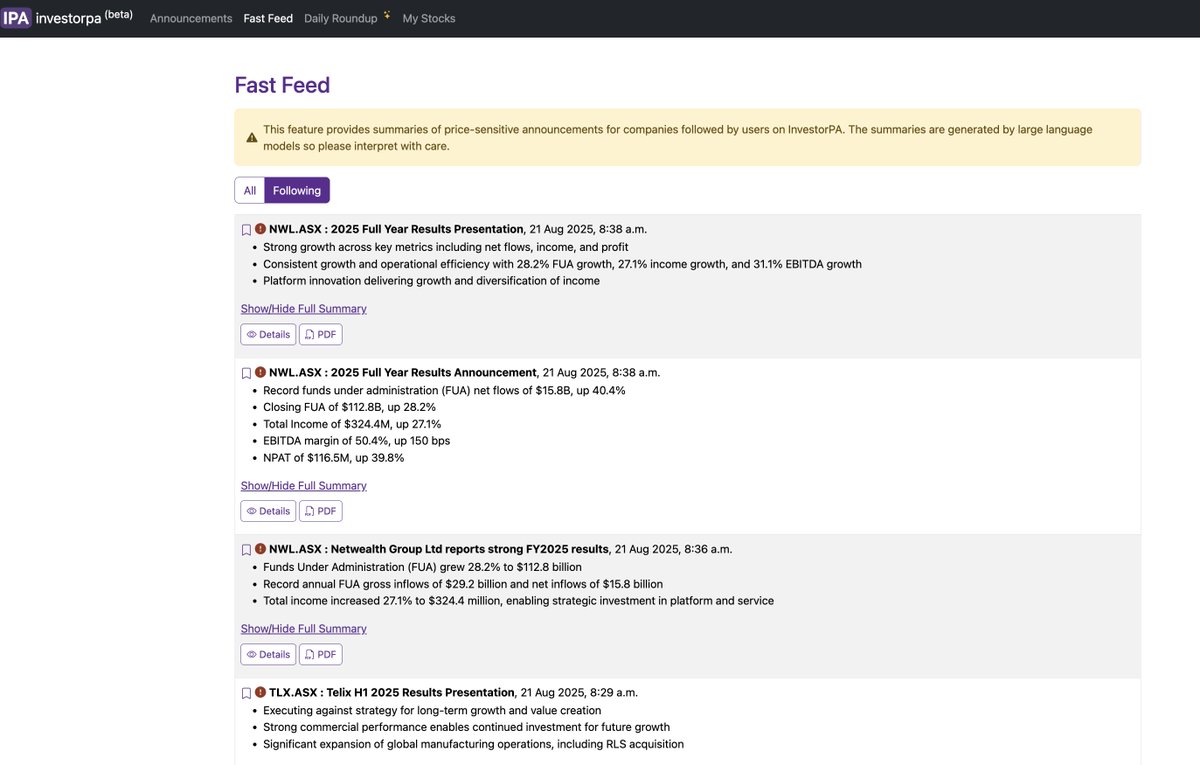Click the red alert icon on Telix H1 2025 Results
The width and height of the screenshot is (1200, 765).
tap(260, 692)
